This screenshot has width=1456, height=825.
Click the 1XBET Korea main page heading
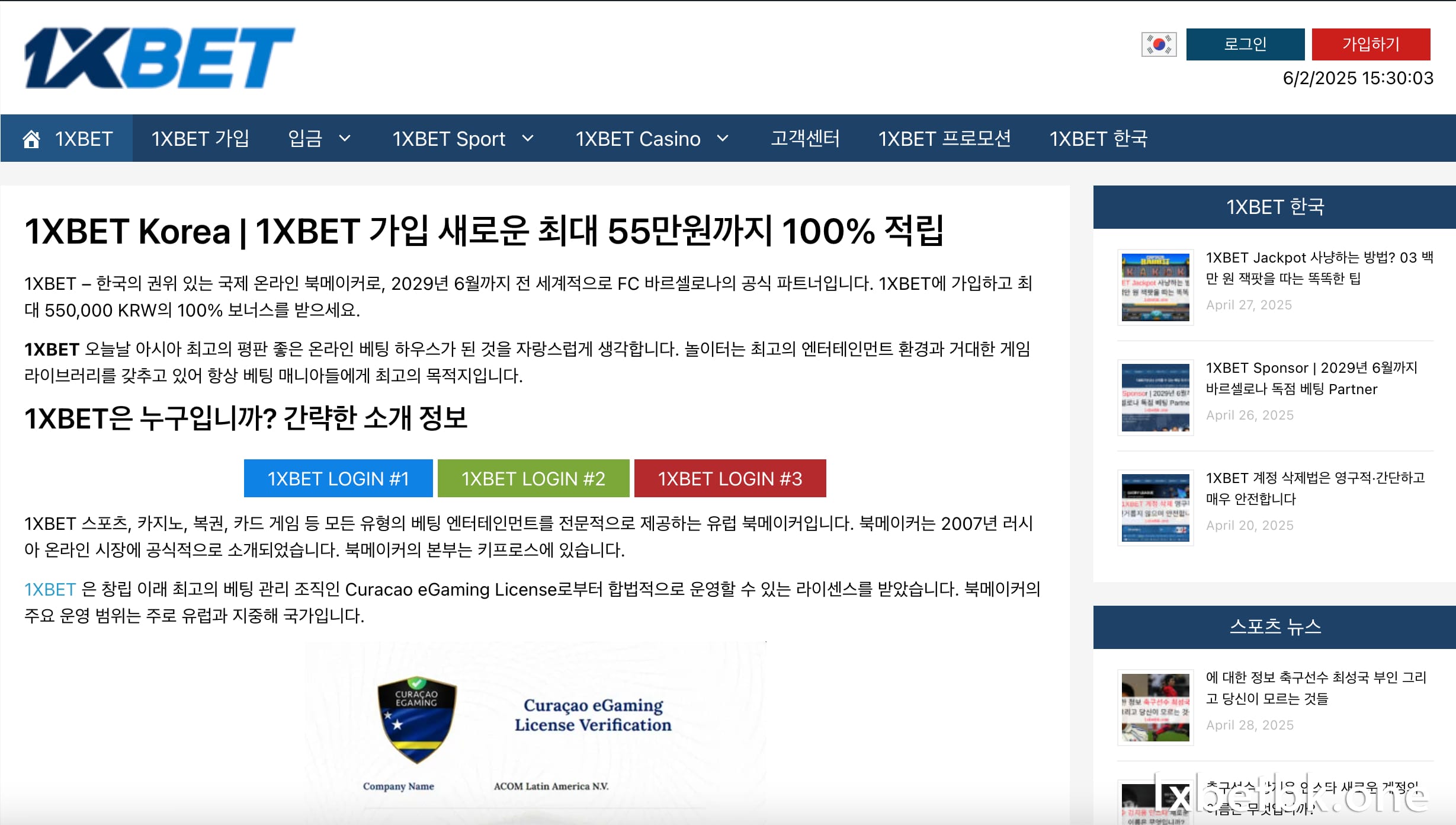tap(484, 231)
